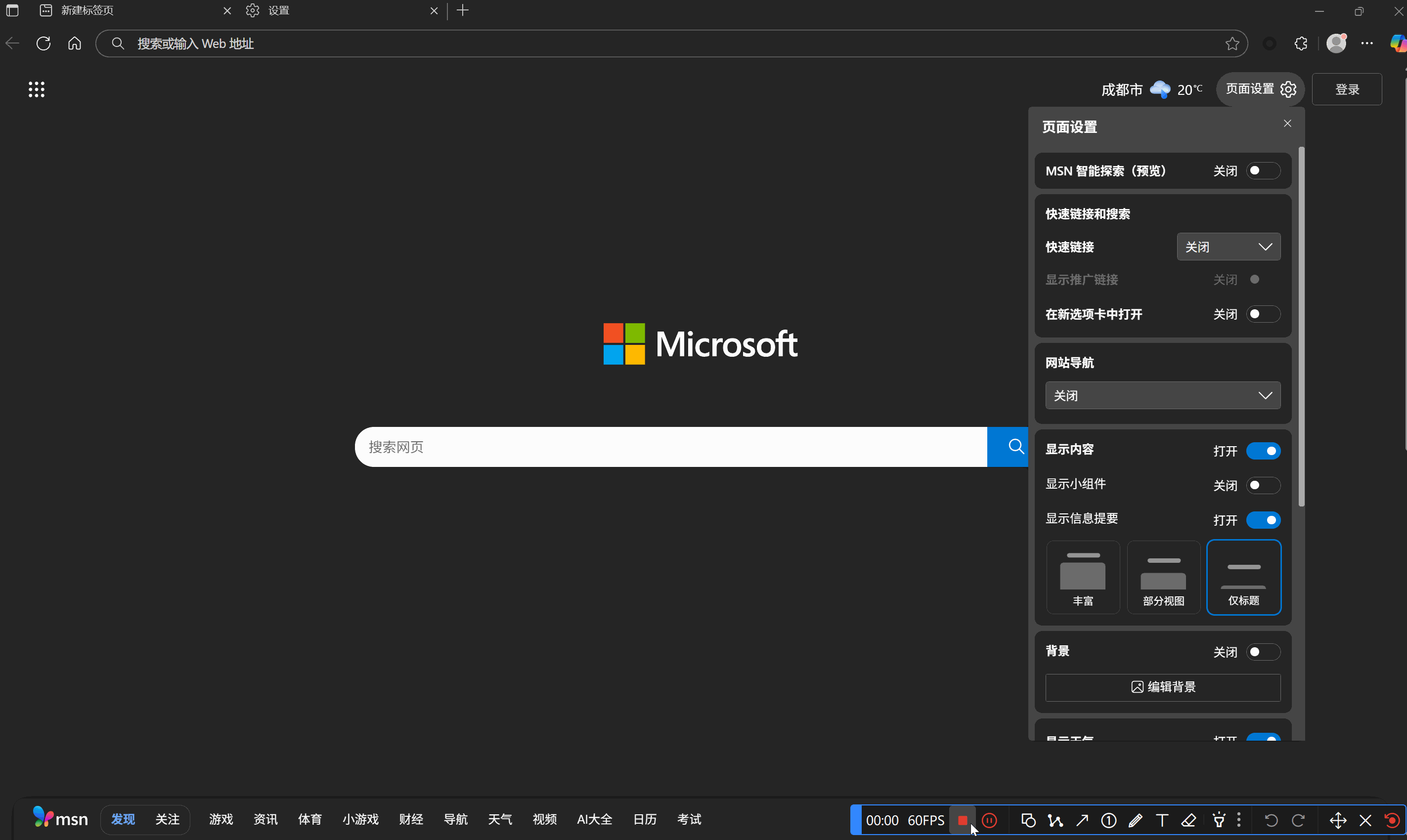Click the 登录 sign-in button
1407x840 pixels.
(x=1347, y=89)
